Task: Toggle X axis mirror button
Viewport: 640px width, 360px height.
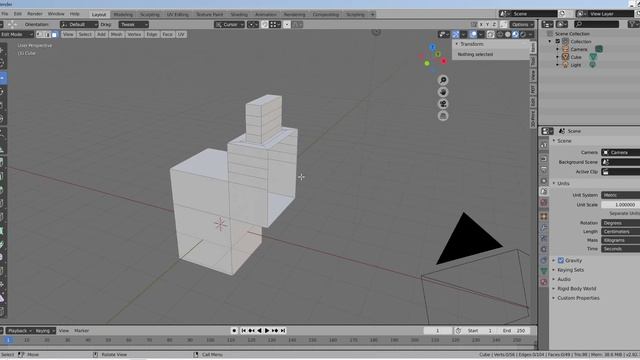Action: [481, 24]
